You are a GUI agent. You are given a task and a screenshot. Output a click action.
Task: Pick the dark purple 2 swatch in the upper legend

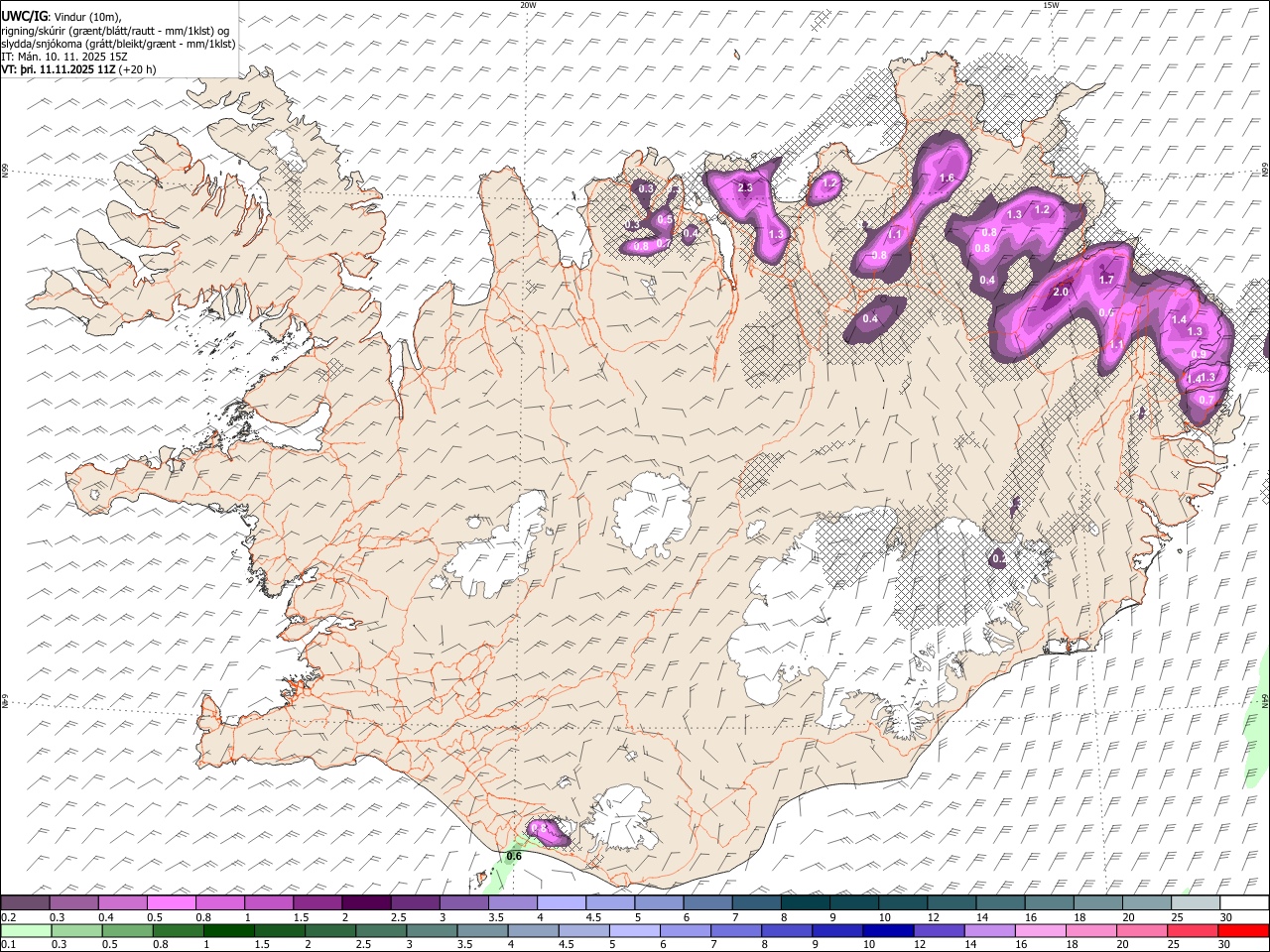366,903
